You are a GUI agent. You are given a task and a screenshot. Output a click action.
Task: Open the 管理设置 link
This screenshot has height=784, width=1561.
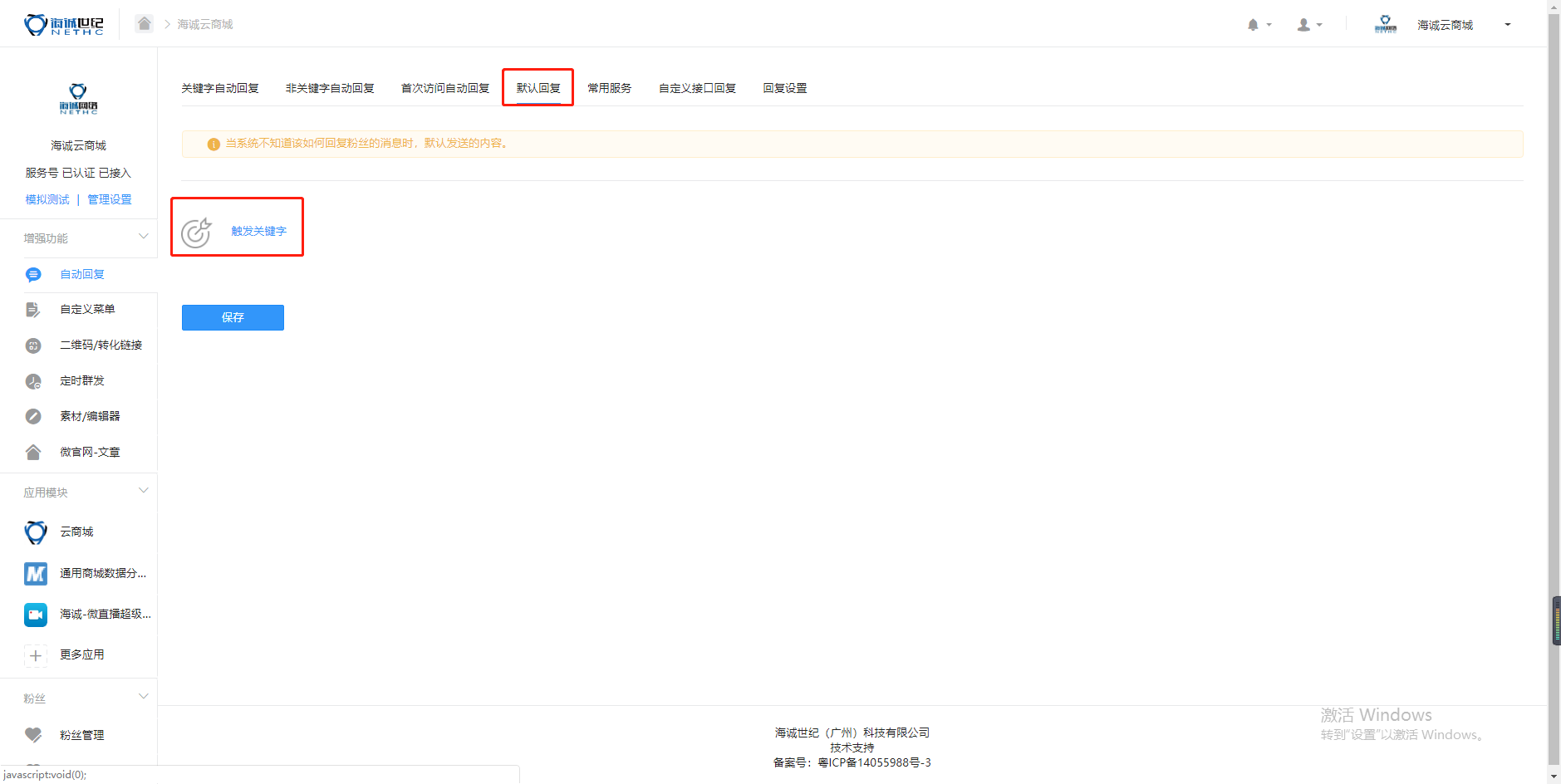[110, 199]
